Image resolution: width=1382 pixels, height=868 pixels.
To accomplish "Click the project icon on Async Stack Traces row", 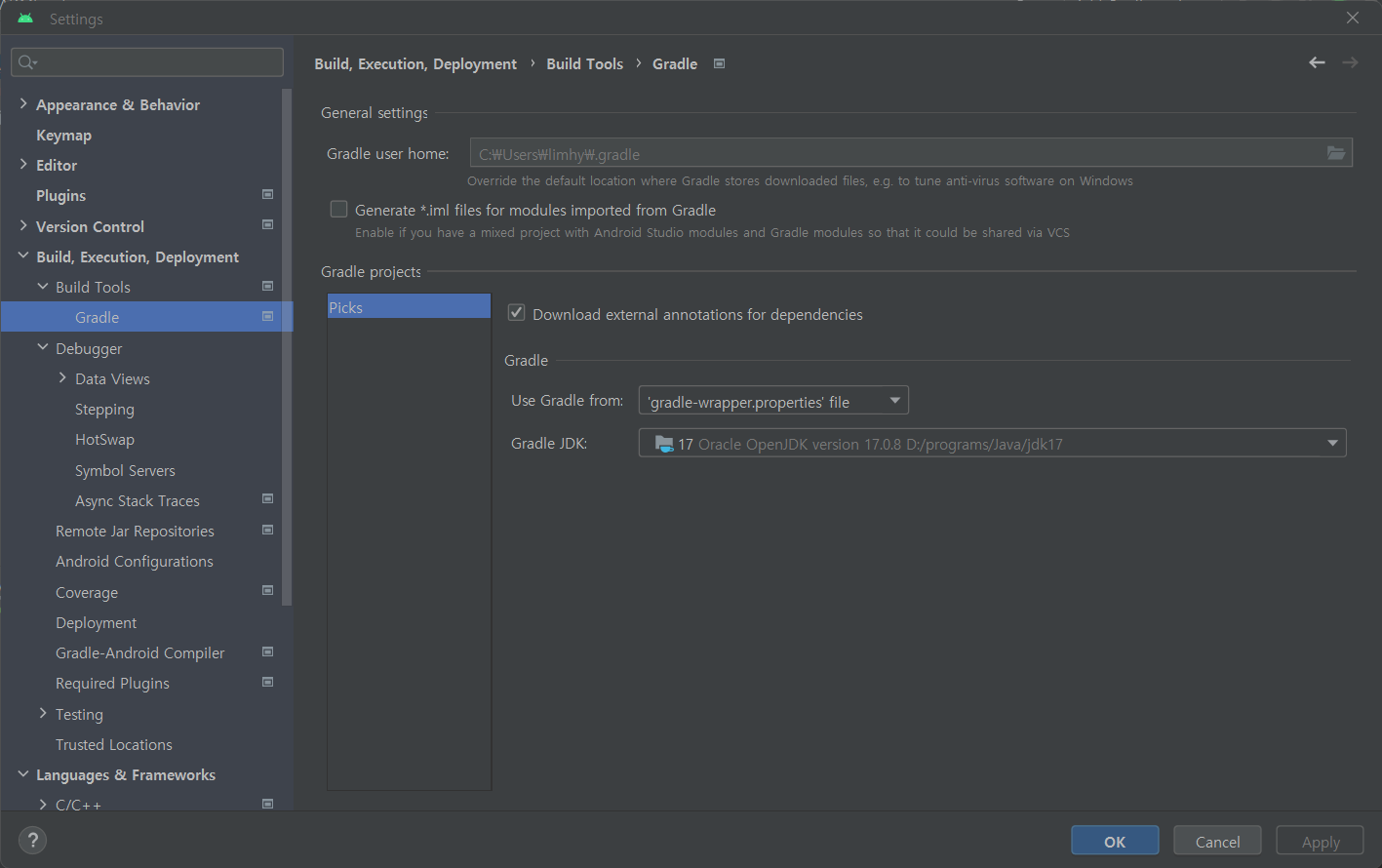I will click(x=268, y=499).
